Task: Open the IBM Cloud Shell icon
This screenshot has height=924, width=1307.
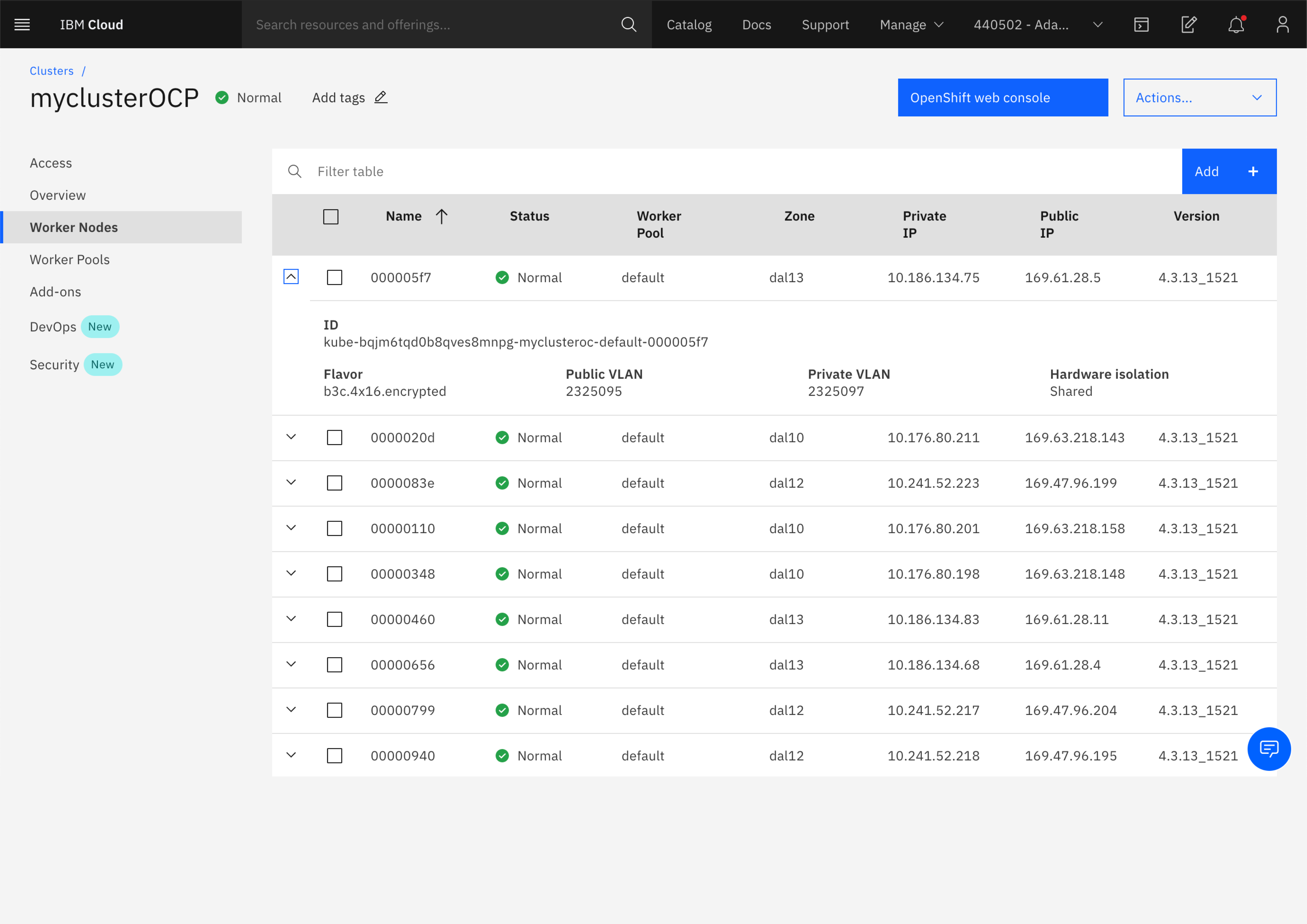Action: coord(1141,24)
